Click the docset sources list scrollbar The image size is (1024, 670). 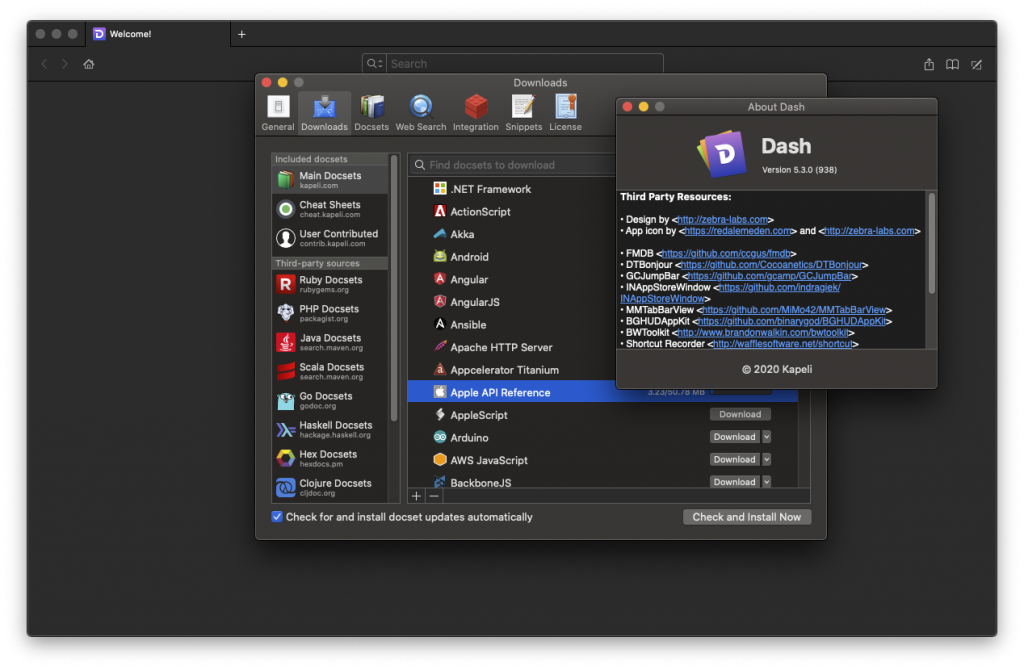coord(394,287)
